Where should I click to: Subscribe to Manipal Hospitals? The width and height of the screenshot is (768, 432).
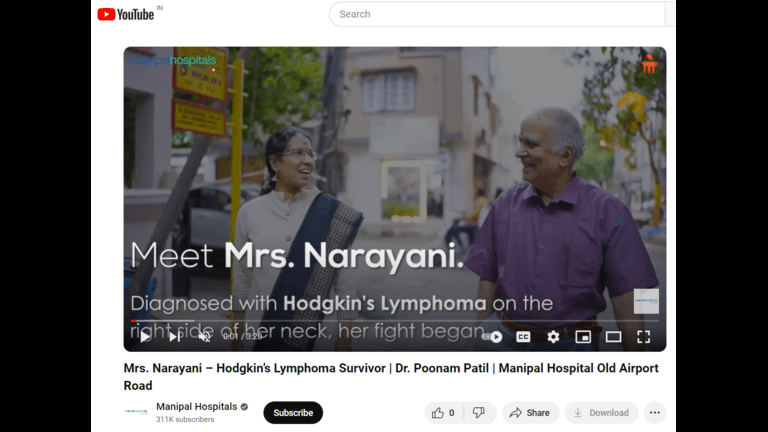293,412
